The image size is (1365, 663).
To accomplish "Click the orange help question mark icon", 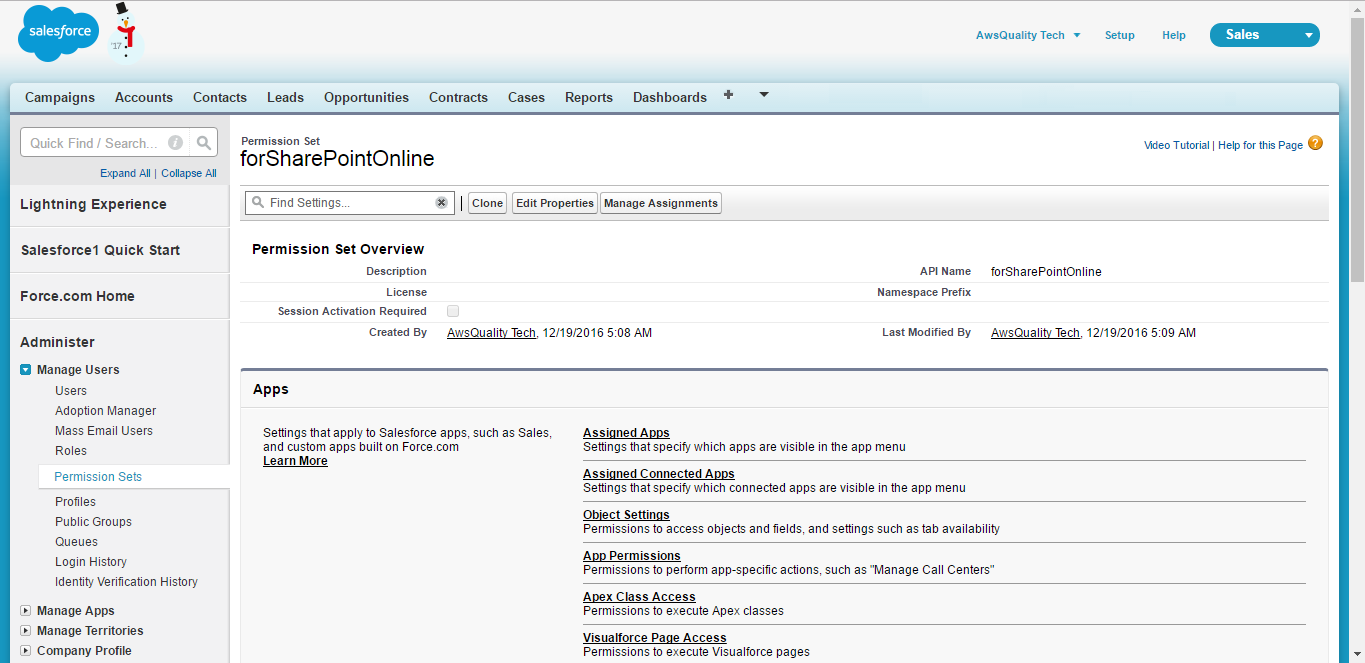I will 1315,143.
